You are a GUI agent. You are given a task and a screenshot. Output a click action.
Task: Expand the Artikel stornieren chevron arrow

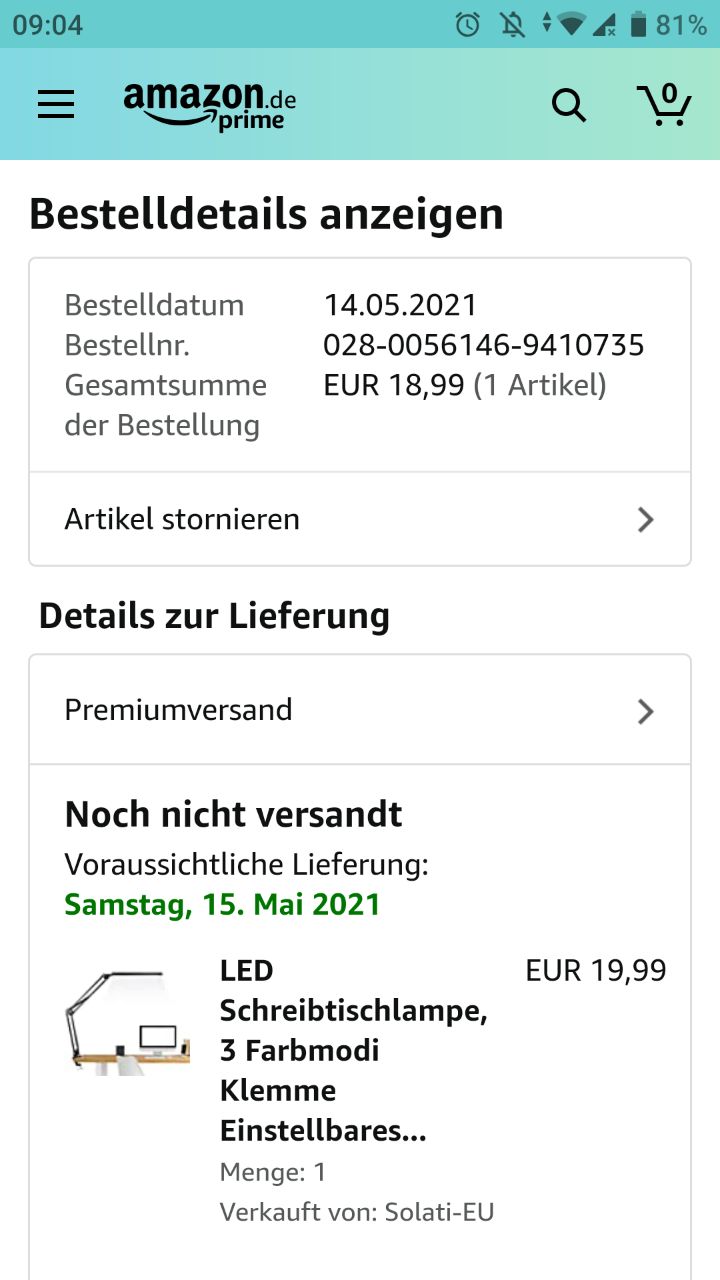[x=646, y=520]
